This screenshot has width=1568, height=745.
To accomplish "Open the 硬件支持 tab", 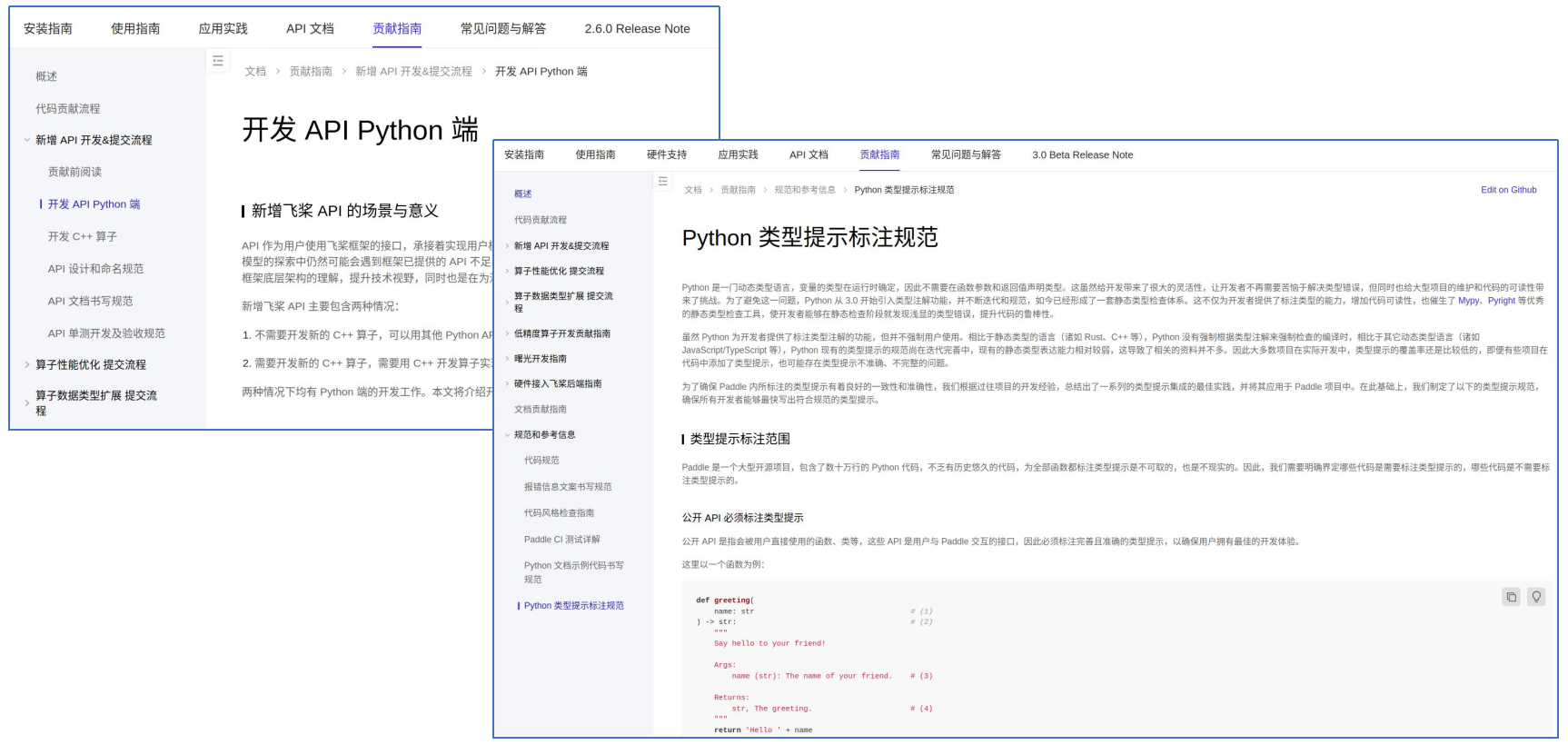I will pyautogui.click(x=666, y=154).
